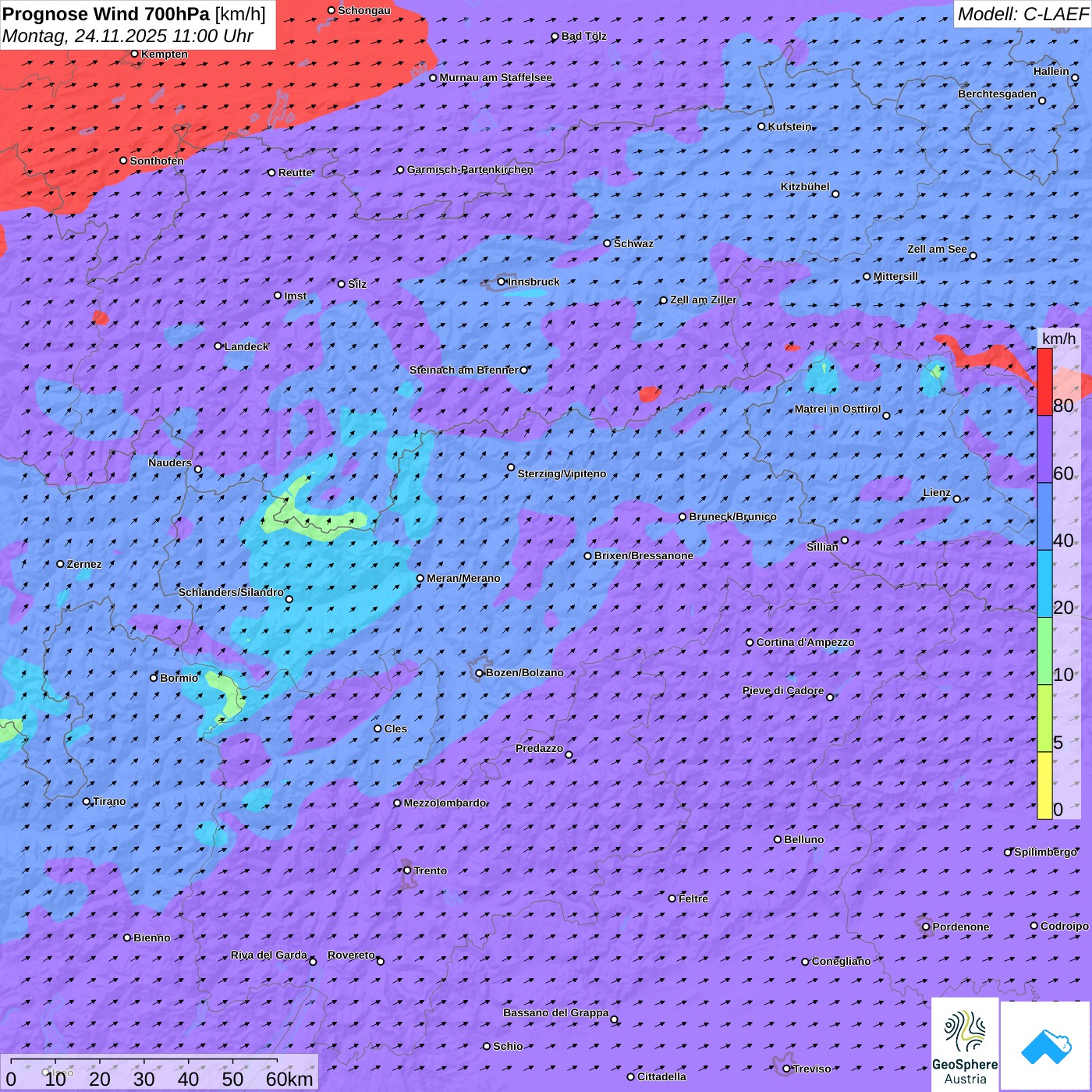1092x1092 pixels.
Task: Click the Schwaz city label
Action: click(x=633, y=243)
